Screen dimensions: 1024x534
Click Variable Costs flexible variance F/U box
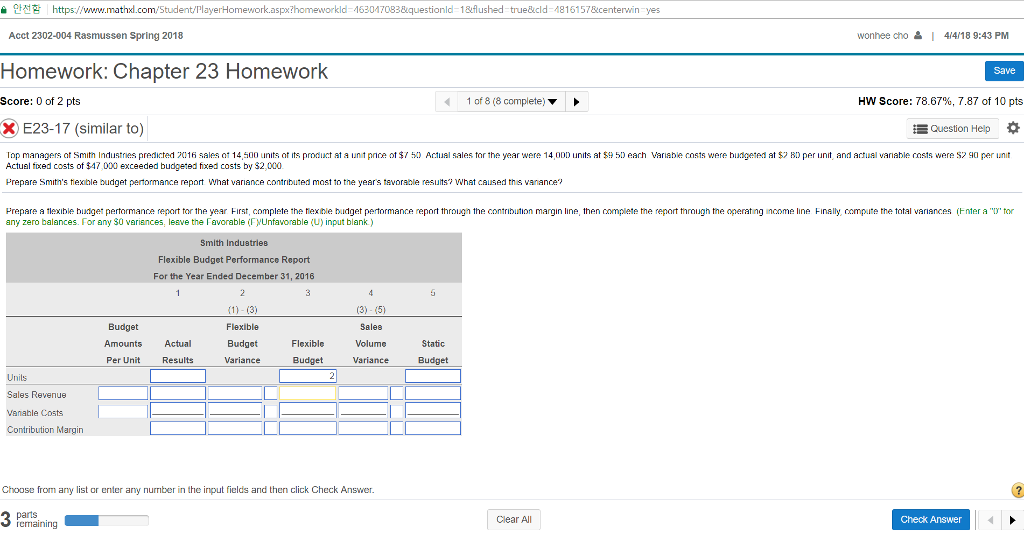(x=271, y=412)
